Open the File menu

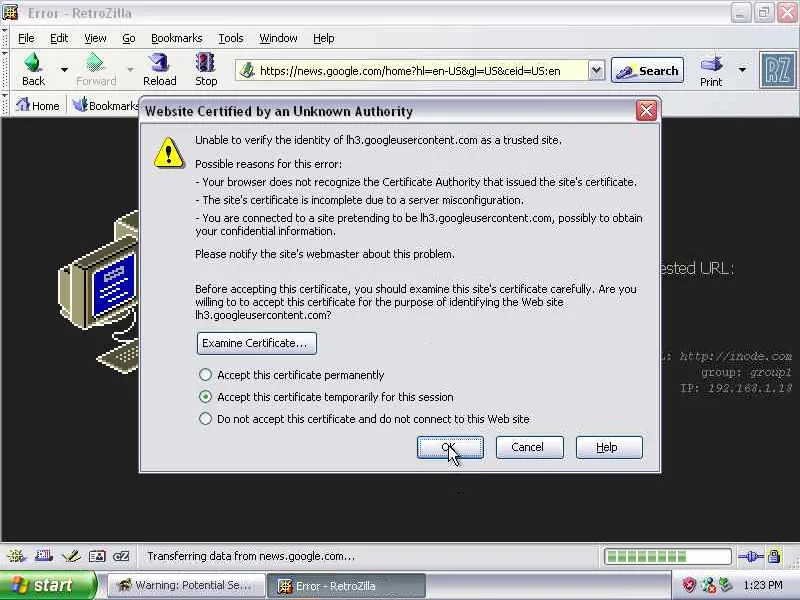(26, 38)
